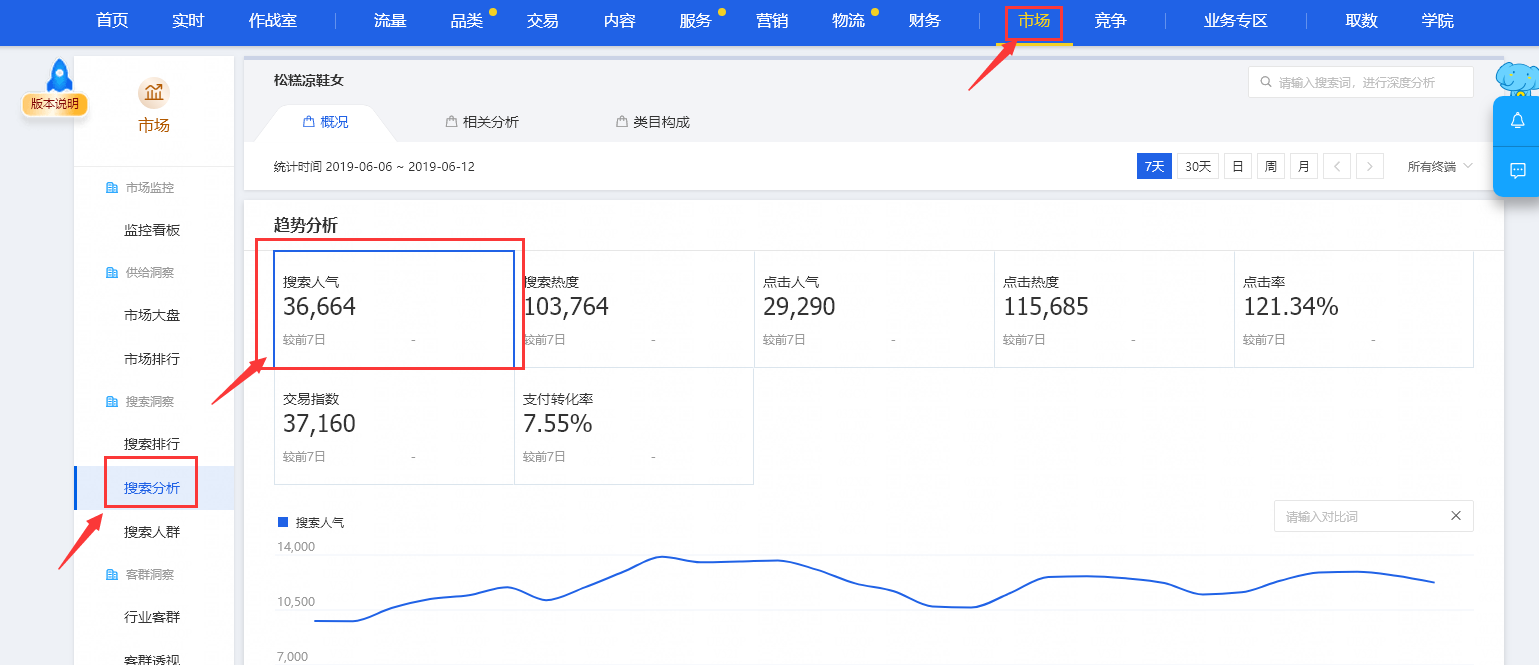Viewport: 1539px width, 665px height.
Task: Select 物流 in the top navigation
Action: click(x=848, y=20)
